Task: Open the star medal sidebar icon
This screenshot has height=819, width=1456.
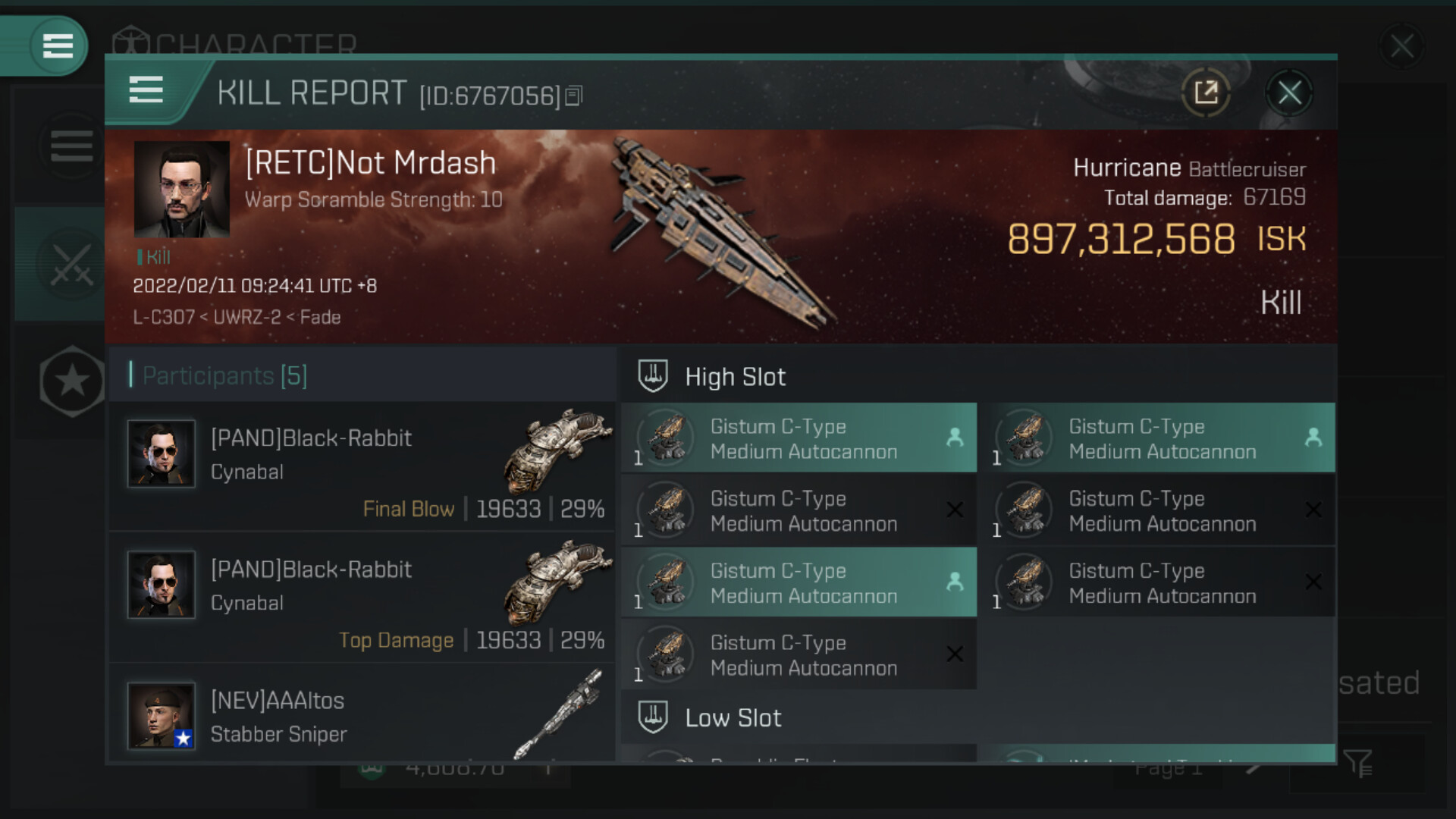Action: 72,381
